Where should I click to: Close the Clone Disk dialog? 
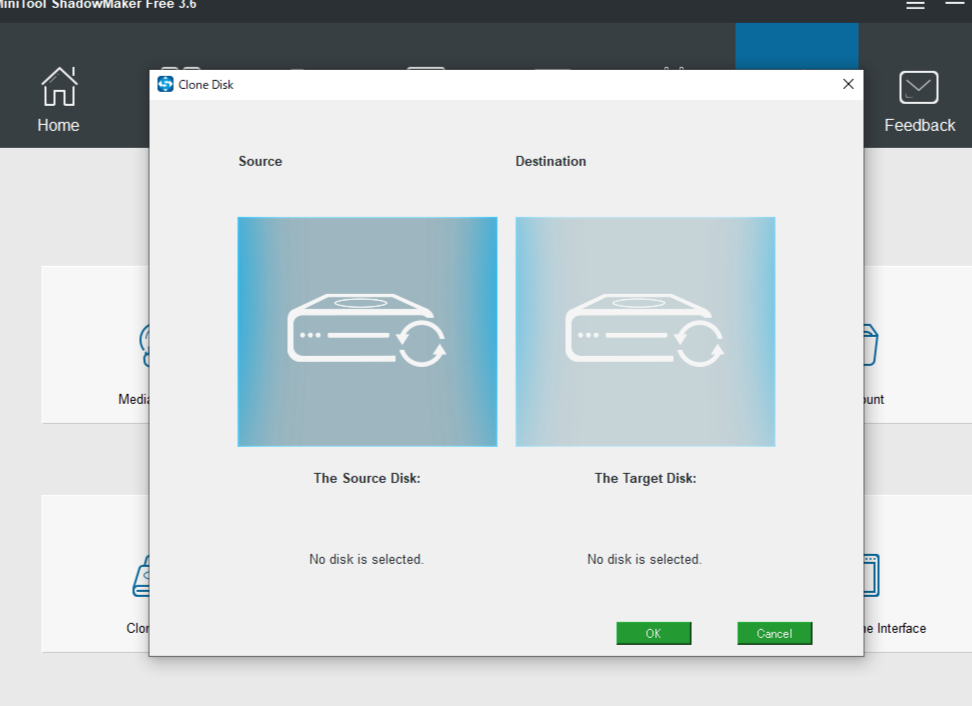[848, 84]
